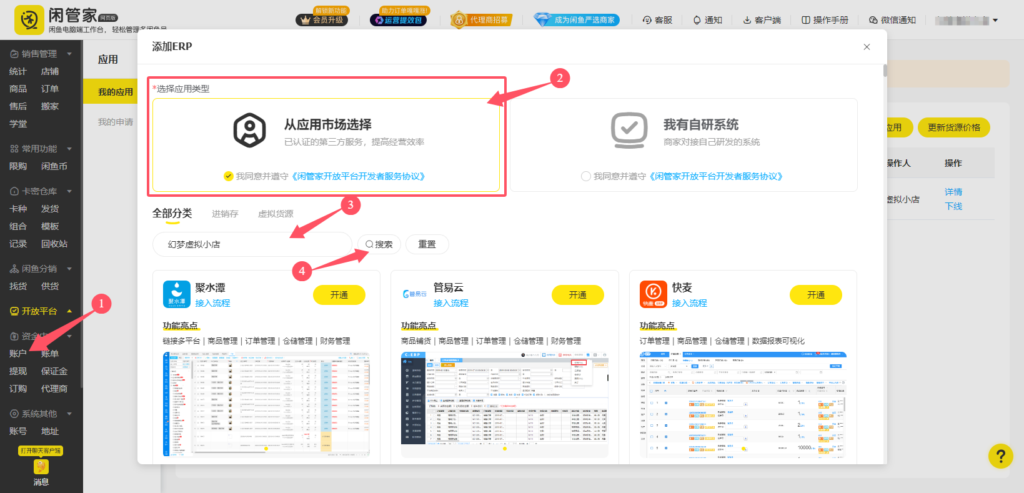Click 开通 for 聚水潭
Screen dimensions: 1024x493
tap(339, 295)
